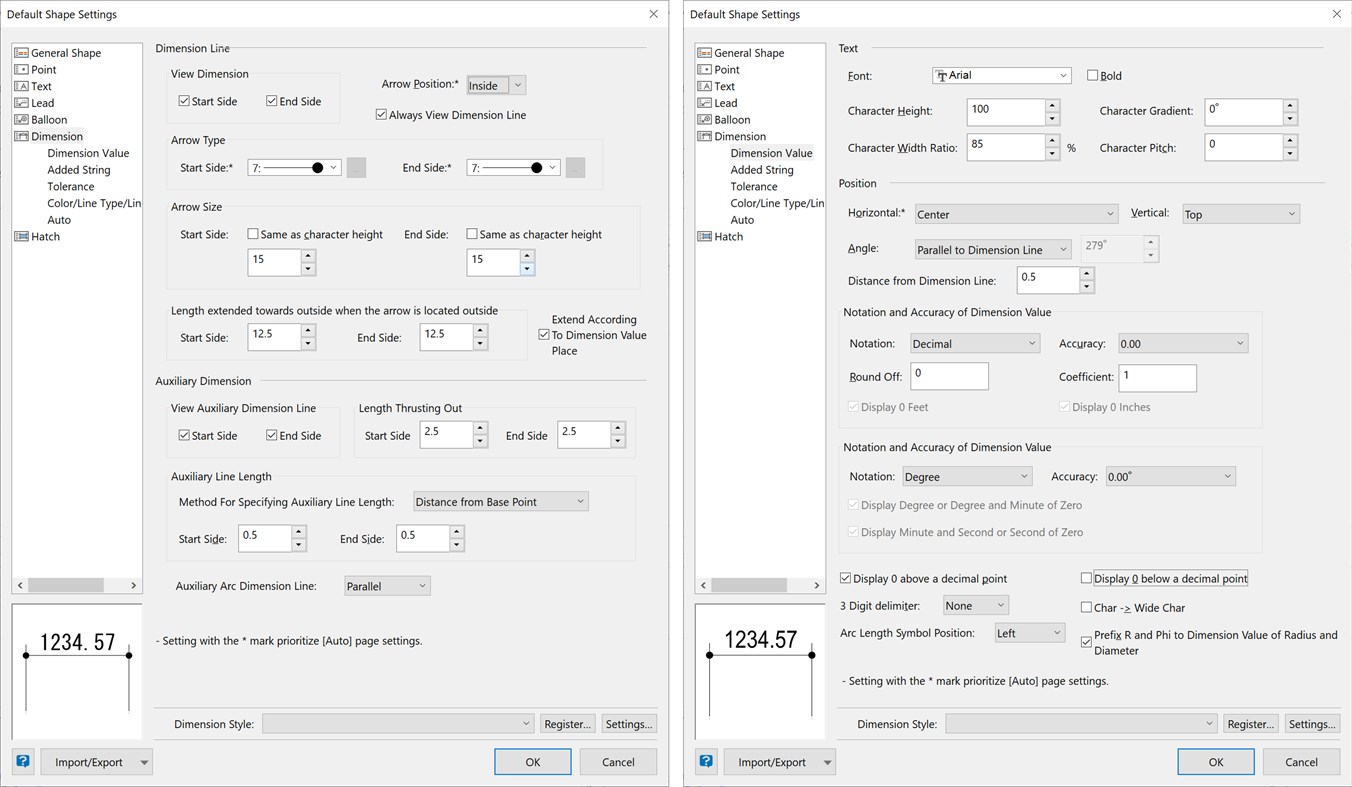This screenshot has width=1352, height=787.
Task: Click the help icon in the right dialog
Action: [x=705, y=761]
